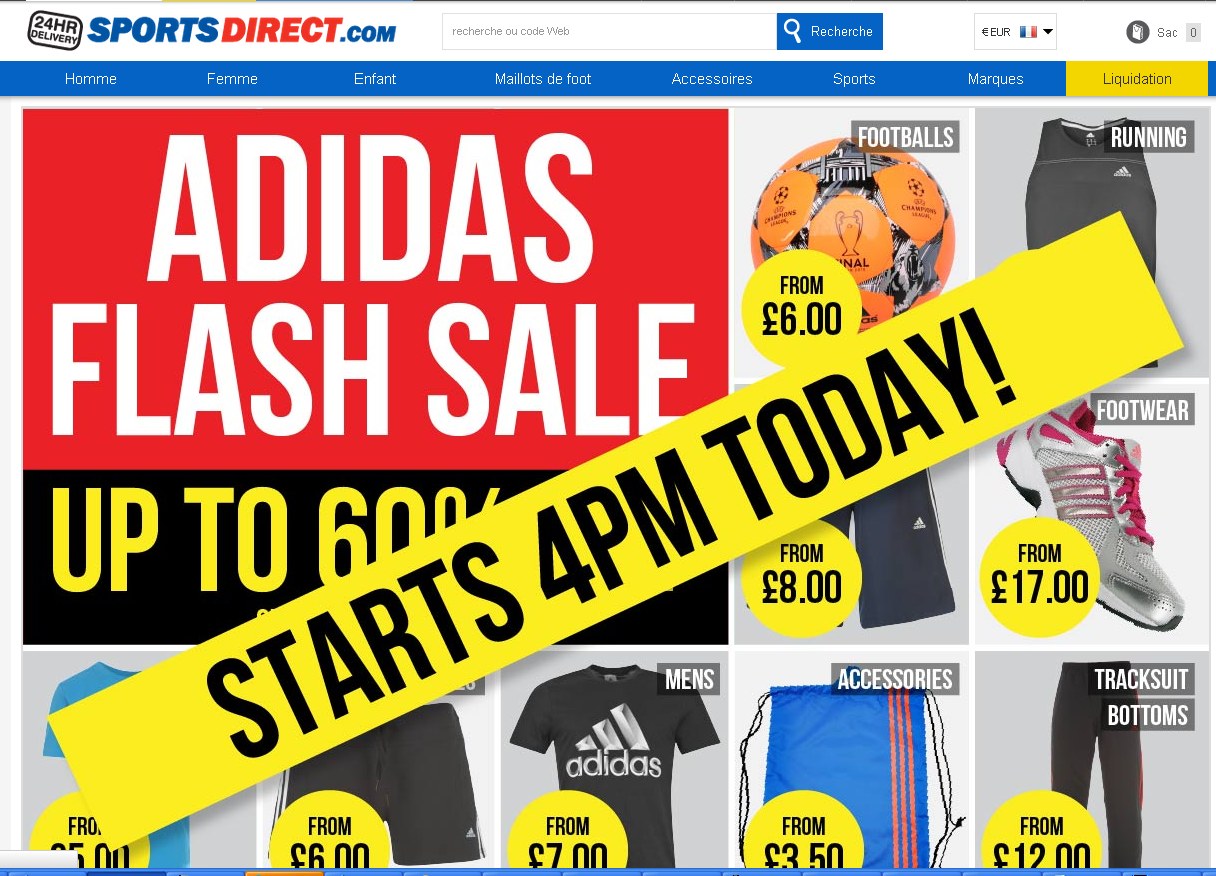
Task: Open the shopping bag icon
Action: pyautogui.click(x=1138, y=32)
